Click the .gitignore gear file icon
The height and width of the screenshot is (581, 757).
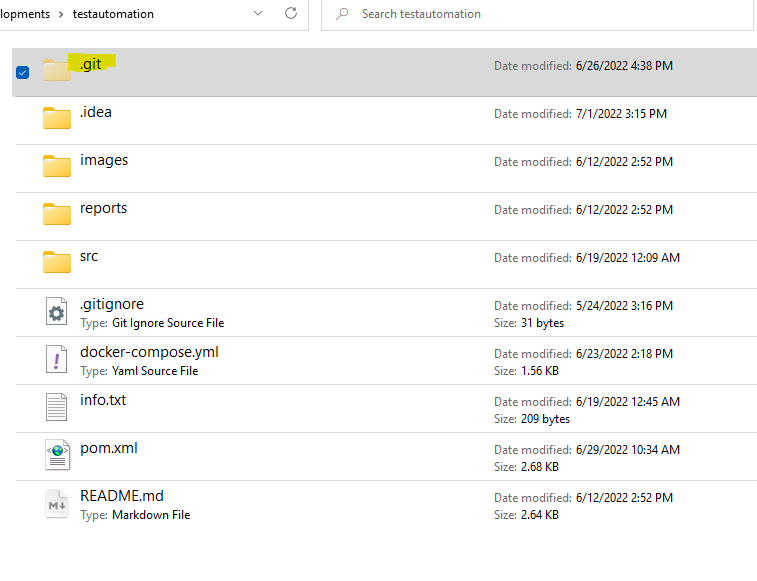[x=57, y=312]
